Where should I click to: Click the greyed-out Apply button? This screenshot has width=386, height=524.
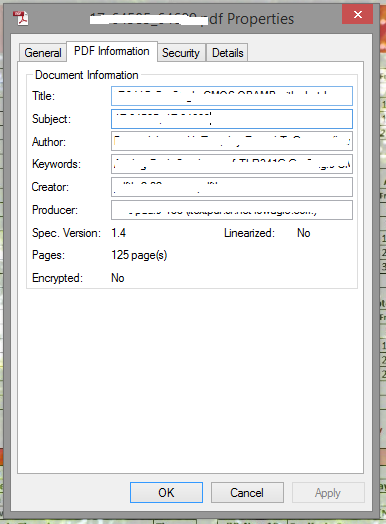328,493
